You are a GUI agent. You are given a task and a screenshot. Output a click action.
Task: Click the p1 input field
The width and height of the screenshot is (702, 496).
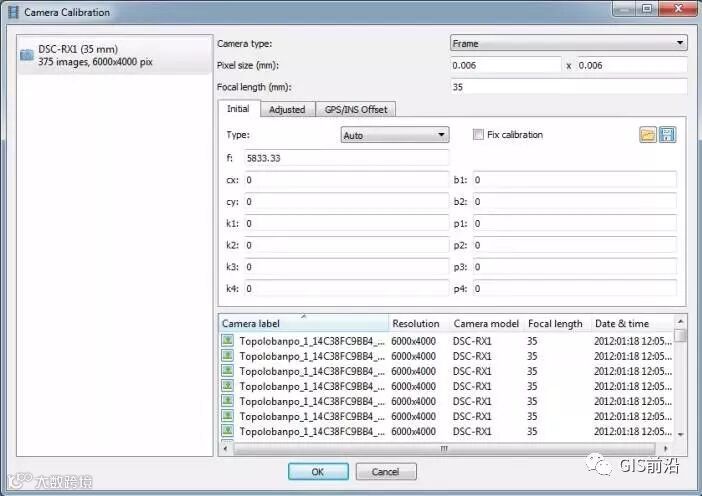575,223
